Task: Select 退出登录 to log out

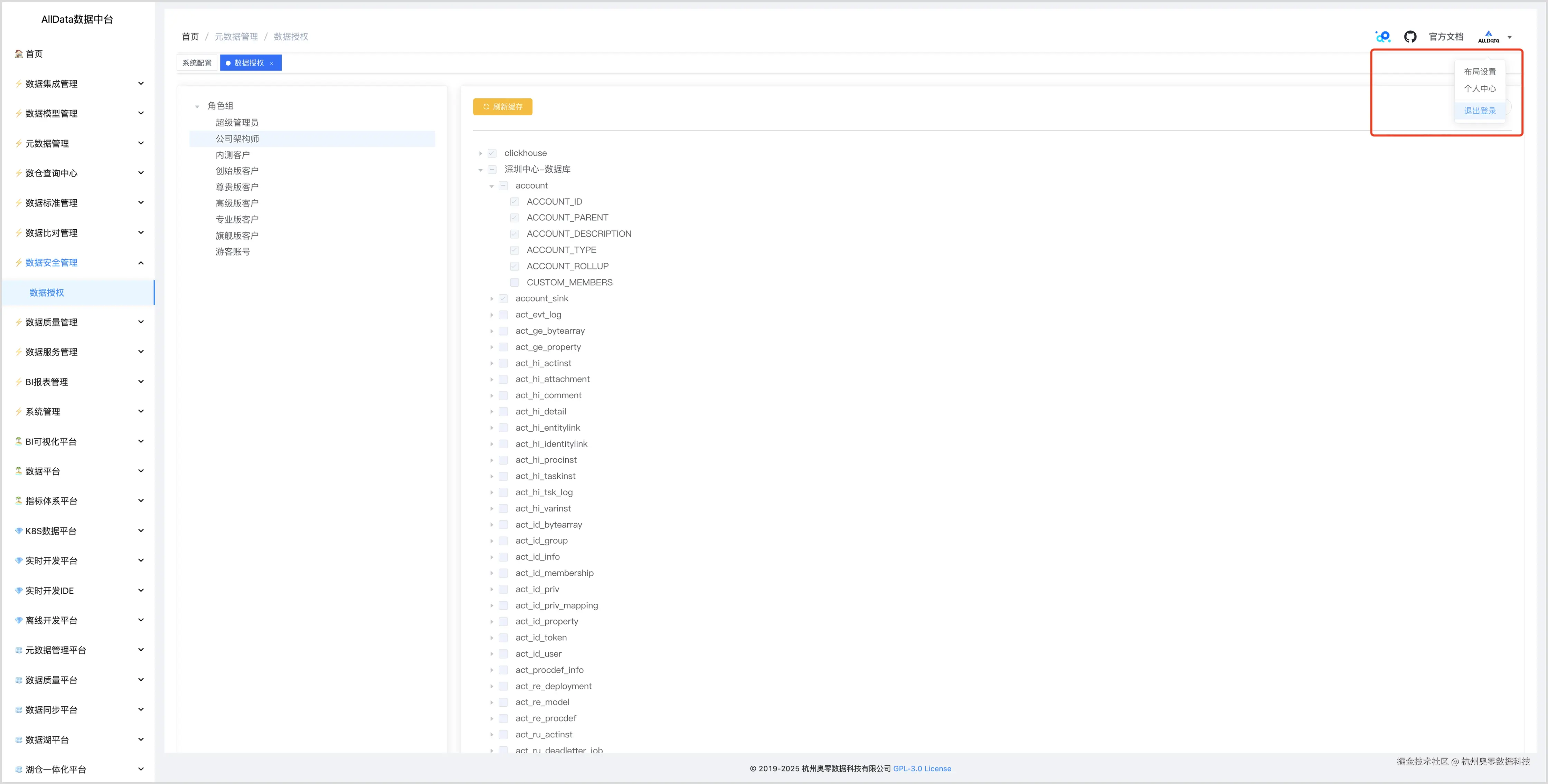Action: [1480, 111]
